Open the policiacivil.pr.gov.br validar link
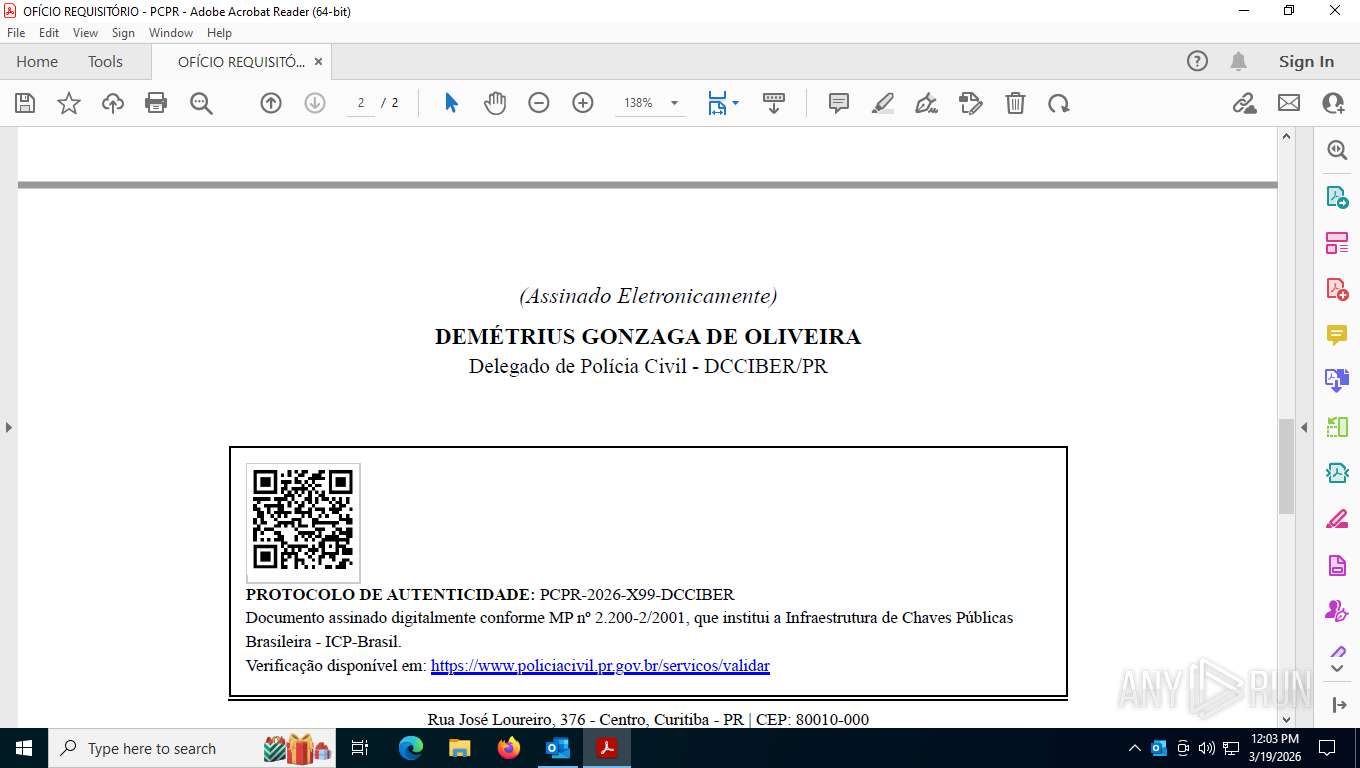 600,665
